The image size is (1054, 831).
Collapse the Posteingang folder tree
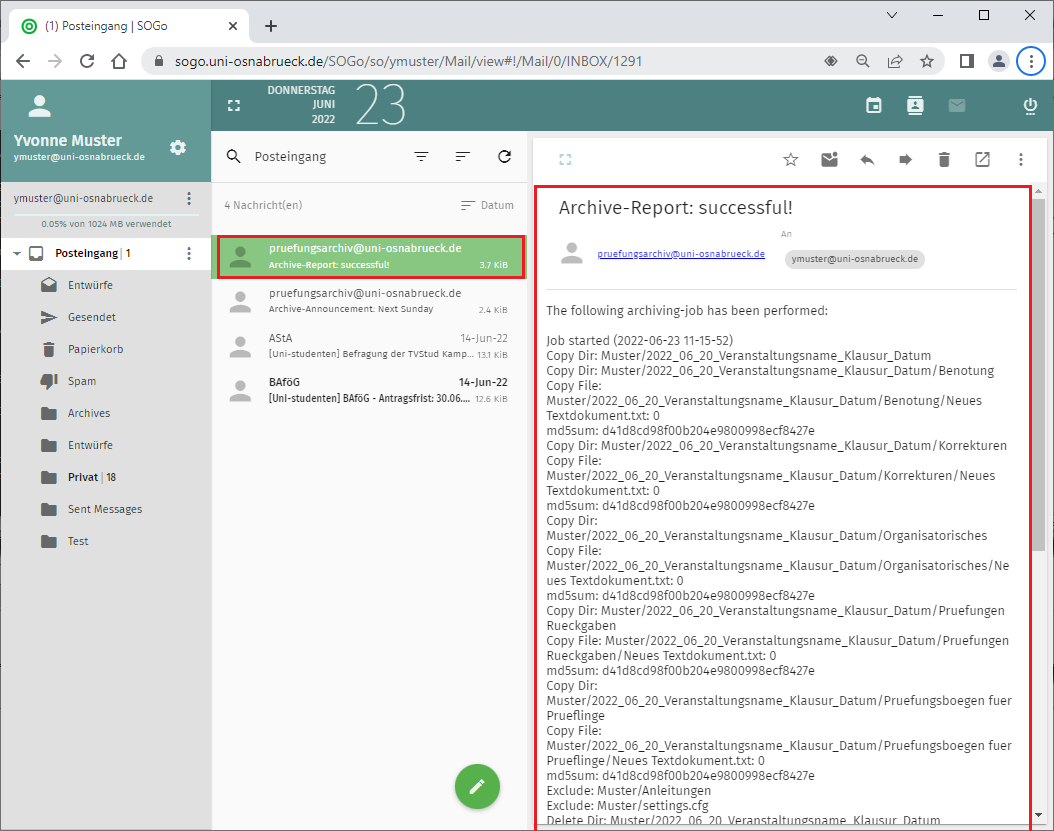pyautogui.click(x=17, y=254)
